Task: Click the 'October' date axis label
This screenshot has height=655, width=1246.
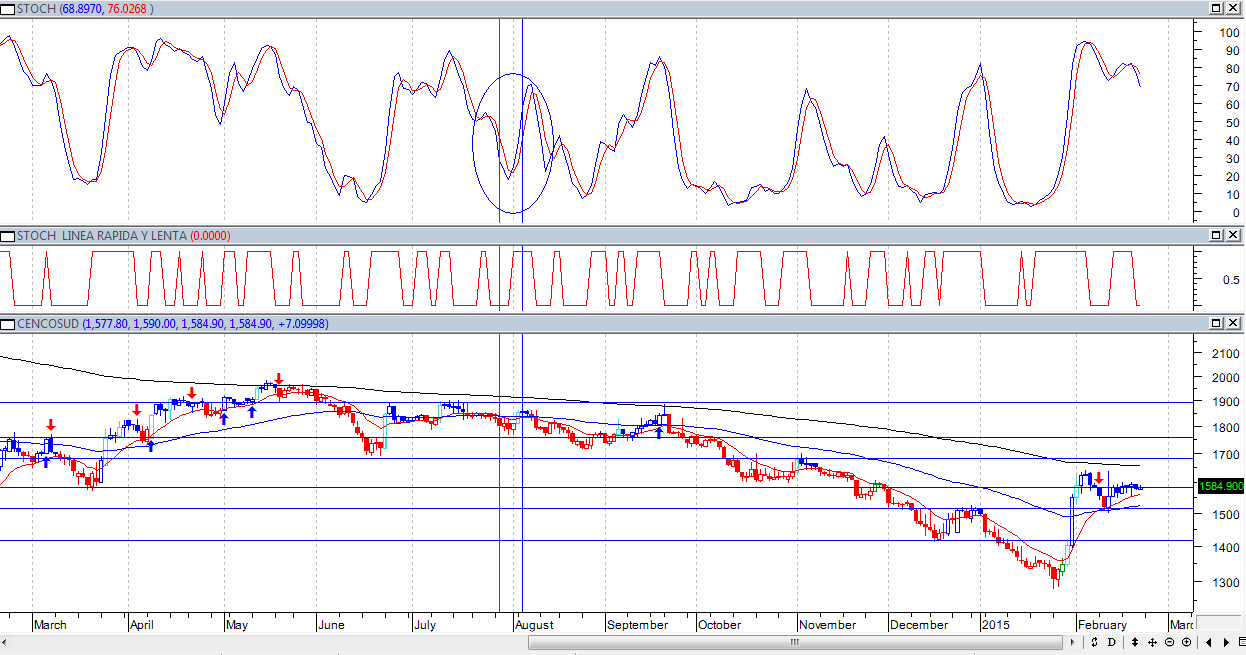Action: point(720,625)
